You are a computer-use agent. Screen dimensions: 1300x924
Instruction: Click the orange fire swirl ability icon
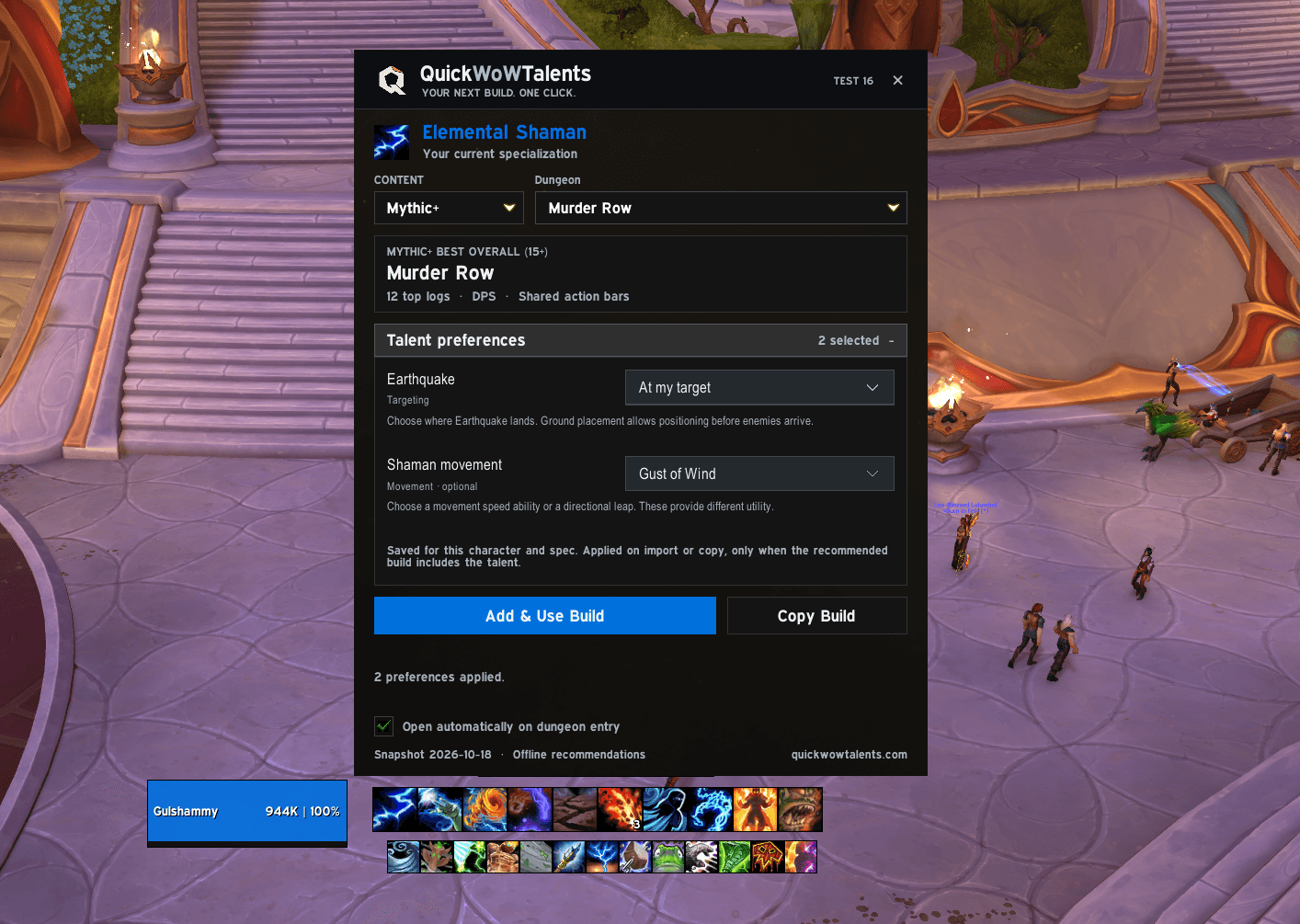coord(485,810)
